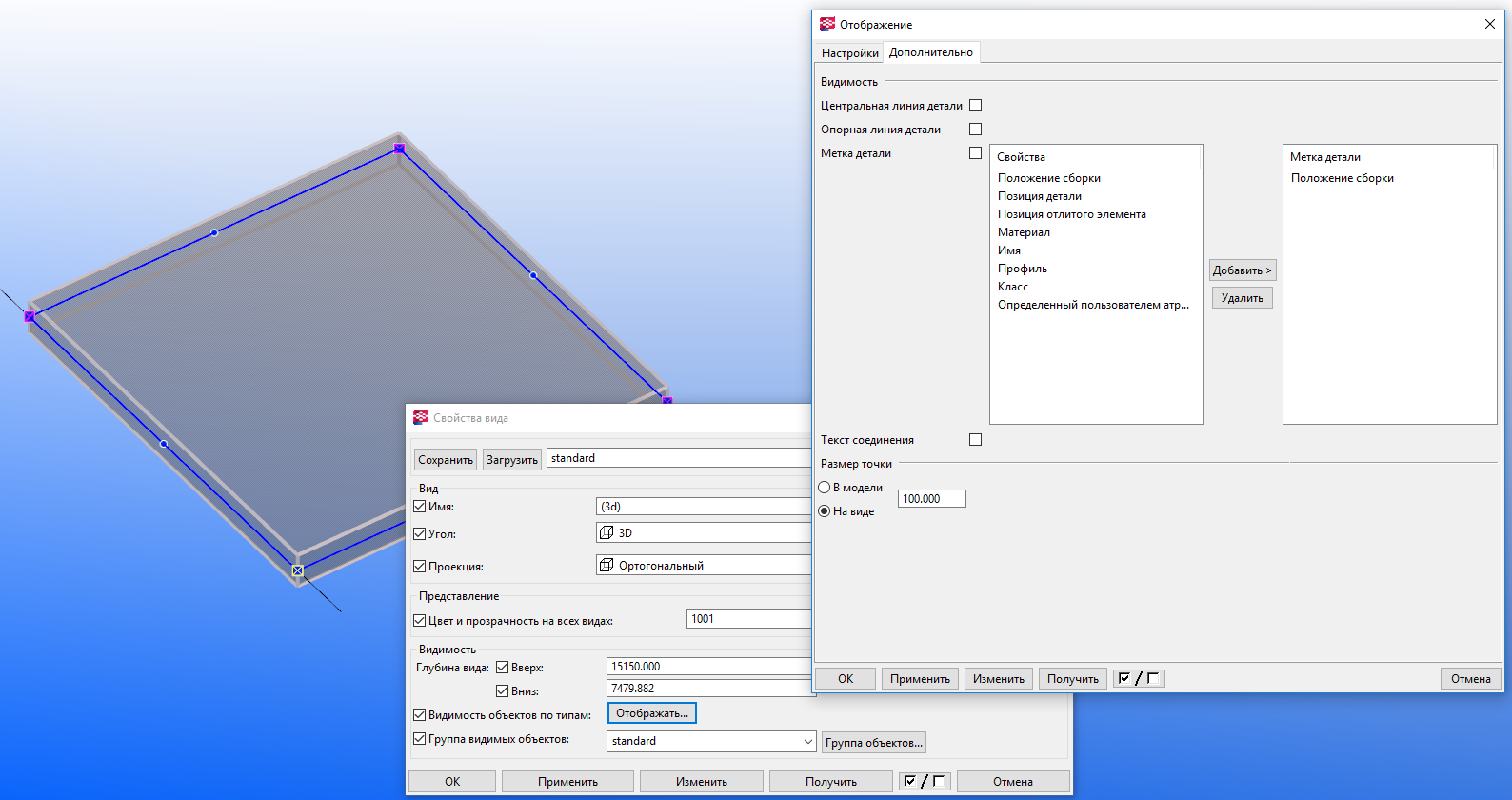Select the magenta handle at top plate corner
Image resolution: width=1512 pixels, height=800 pixels.
tap(400, 149)
